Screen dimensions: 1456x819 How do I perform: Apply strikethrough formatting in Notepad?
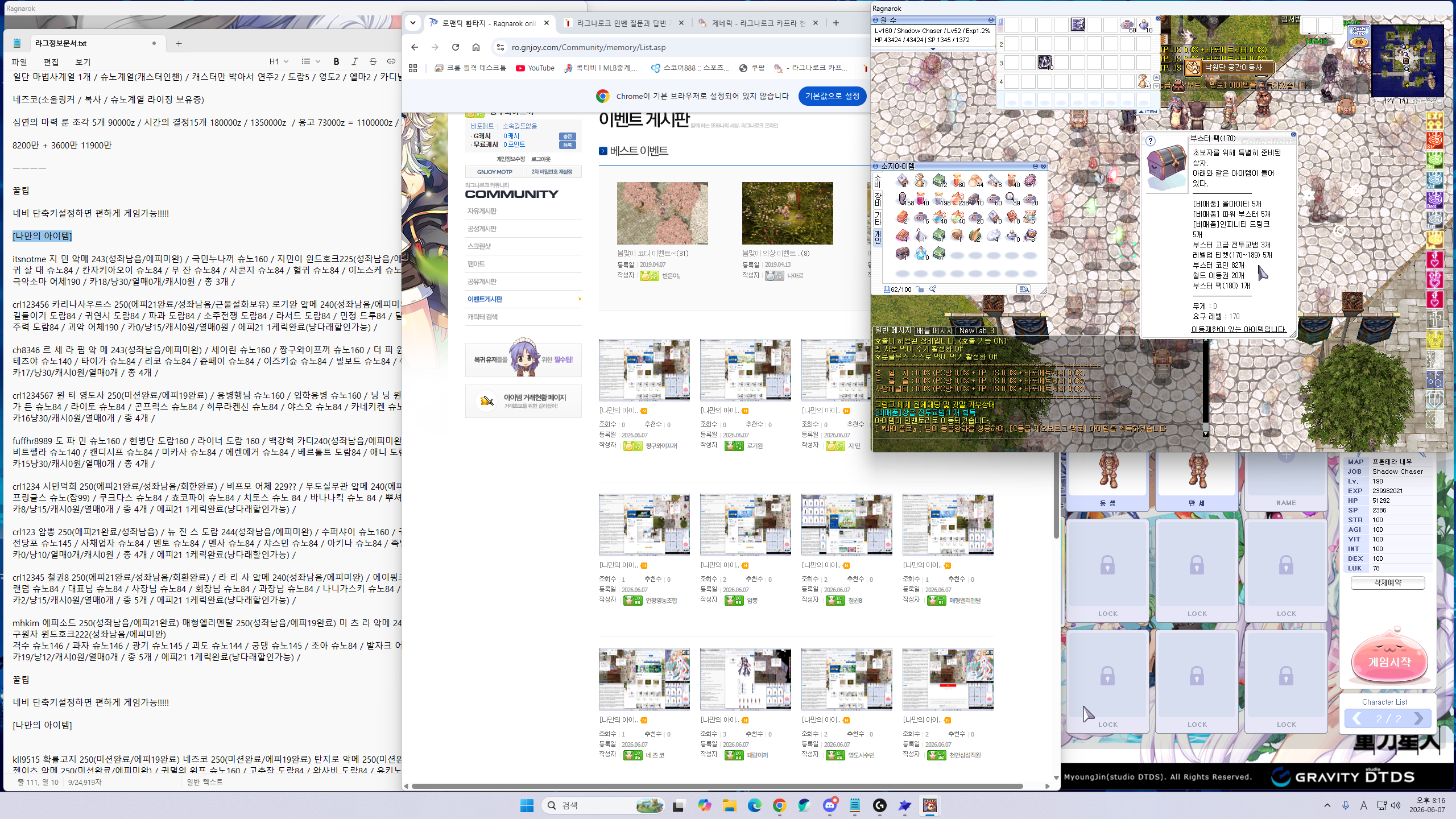(x=373, y=61)
